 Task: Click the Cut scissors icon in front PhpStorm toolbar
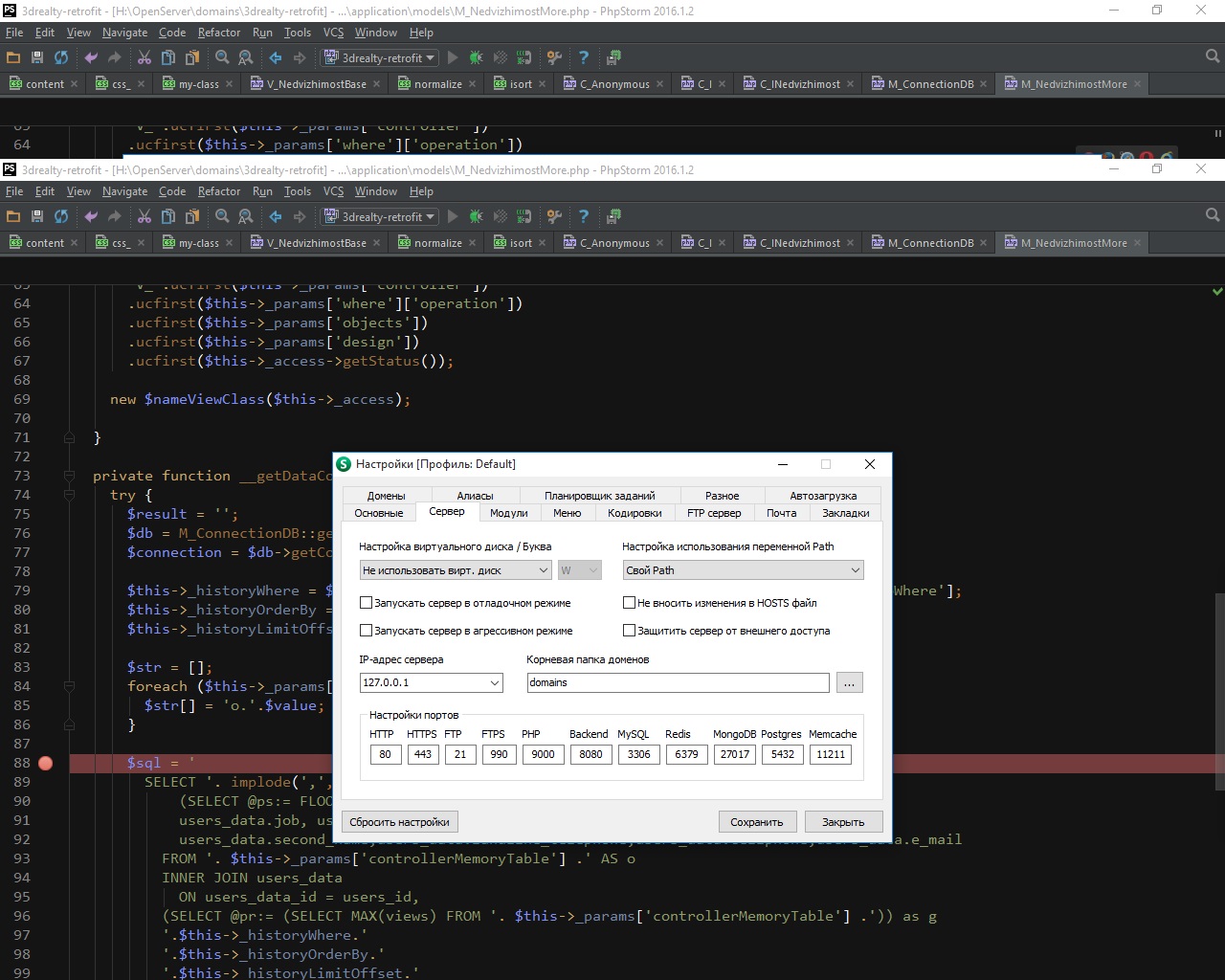tap(145, 217)
